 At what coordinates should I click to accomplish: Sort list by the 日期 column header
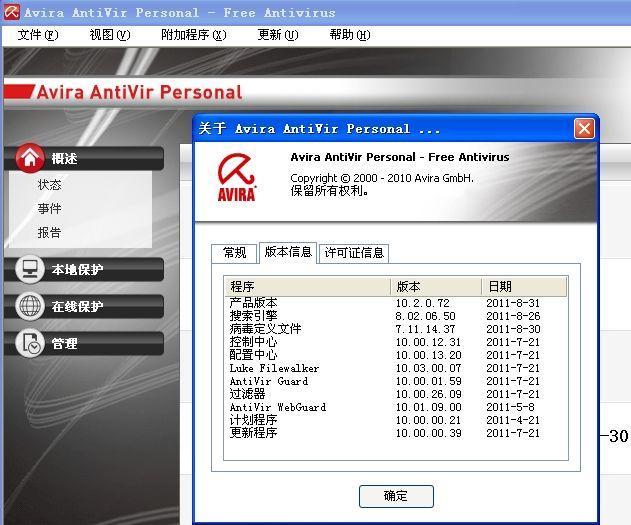pos(523,286)
